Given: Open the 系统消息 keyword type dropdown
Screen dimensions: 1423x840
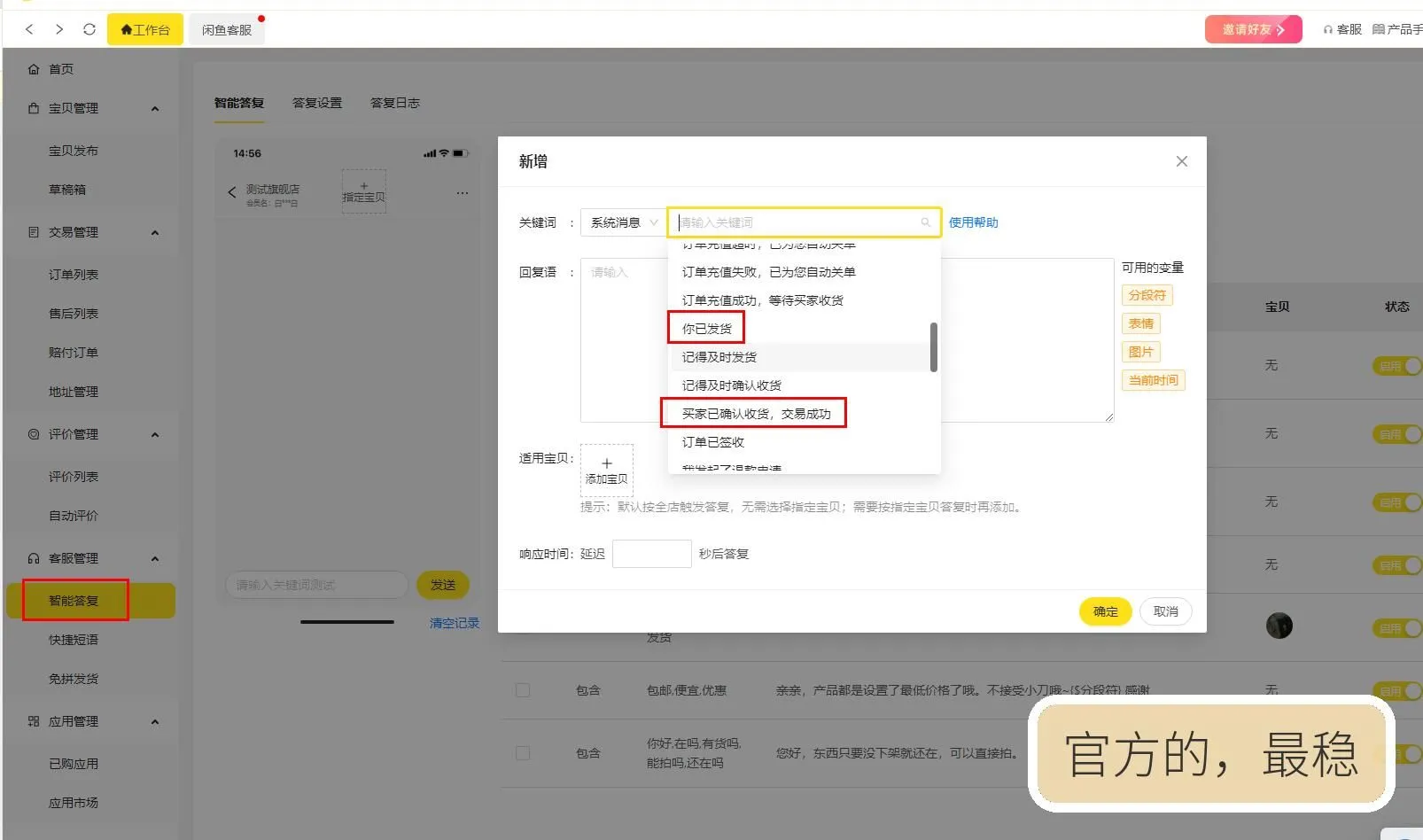Looking at the screenshot, I should point(623,222).
